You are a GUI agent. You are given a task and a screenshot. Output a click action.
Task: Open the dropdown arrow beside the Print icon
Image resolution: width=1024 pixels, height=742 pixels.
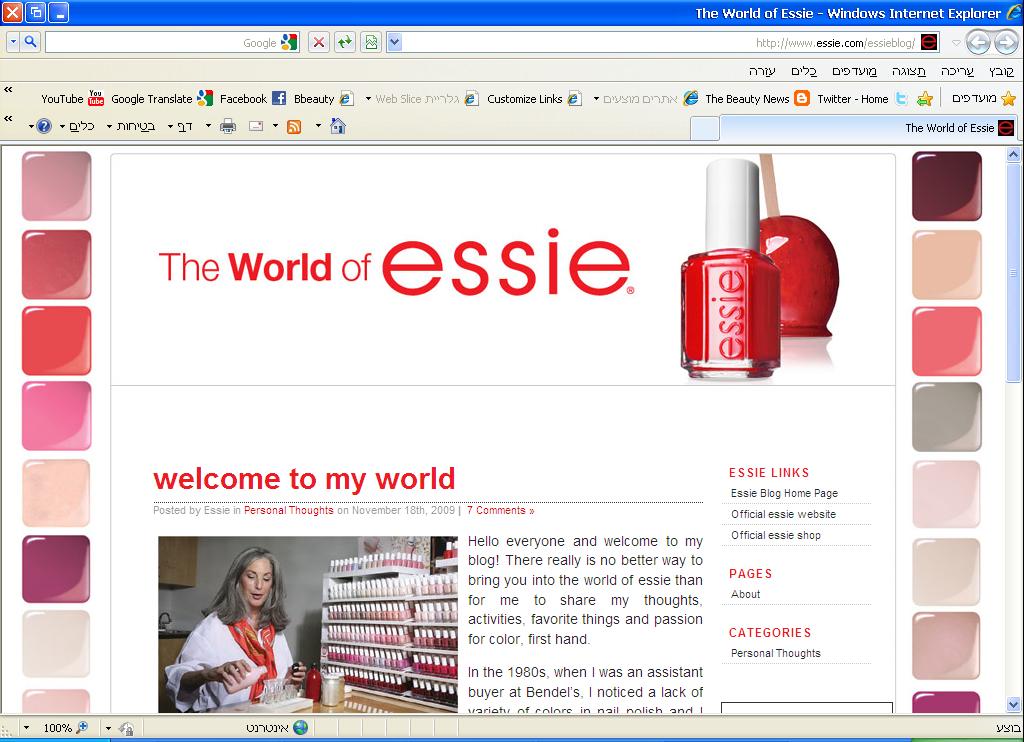(x=208, y=125)
